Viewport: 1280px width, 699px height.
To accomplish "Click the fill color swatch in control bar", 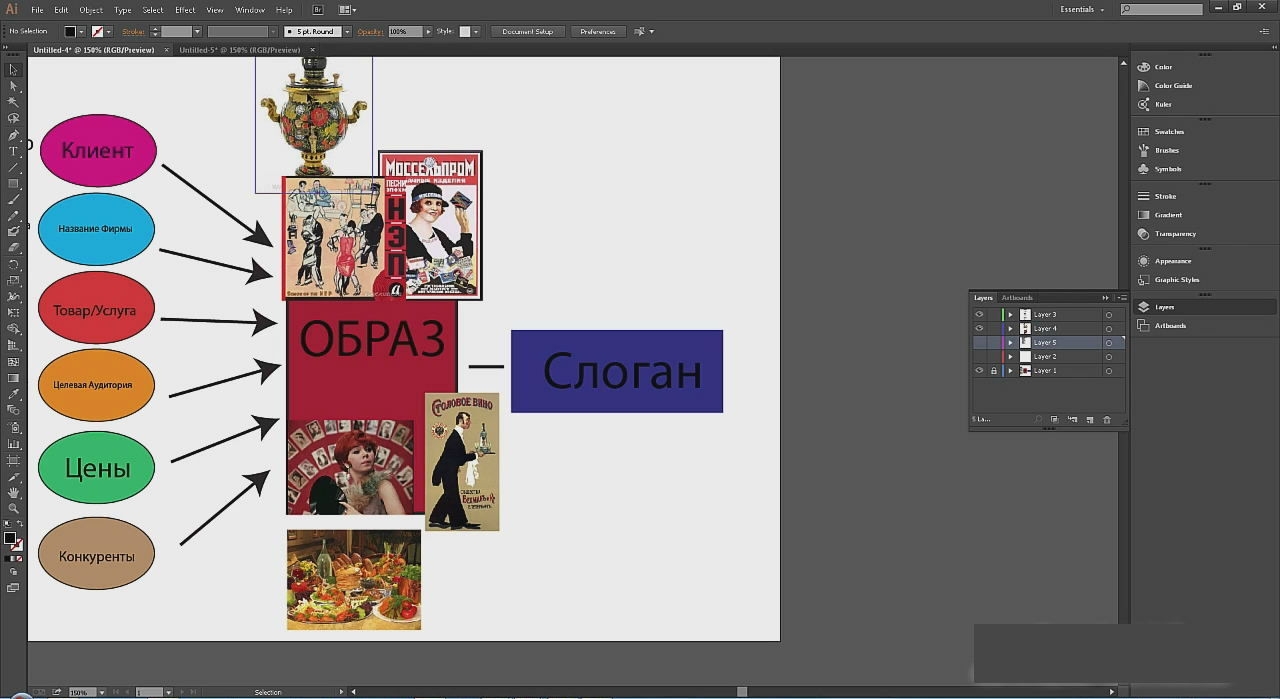I will [71, 32].
